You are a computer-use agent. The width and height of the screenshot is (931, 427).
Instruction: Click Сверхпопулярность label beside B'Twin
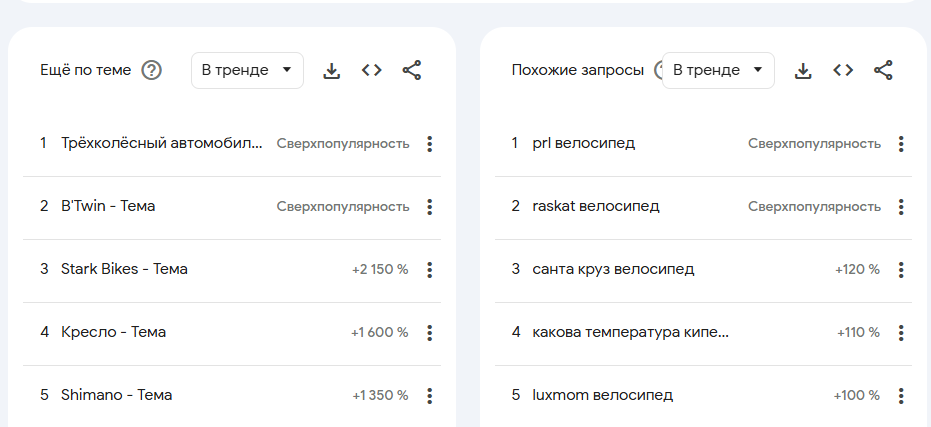343,207
